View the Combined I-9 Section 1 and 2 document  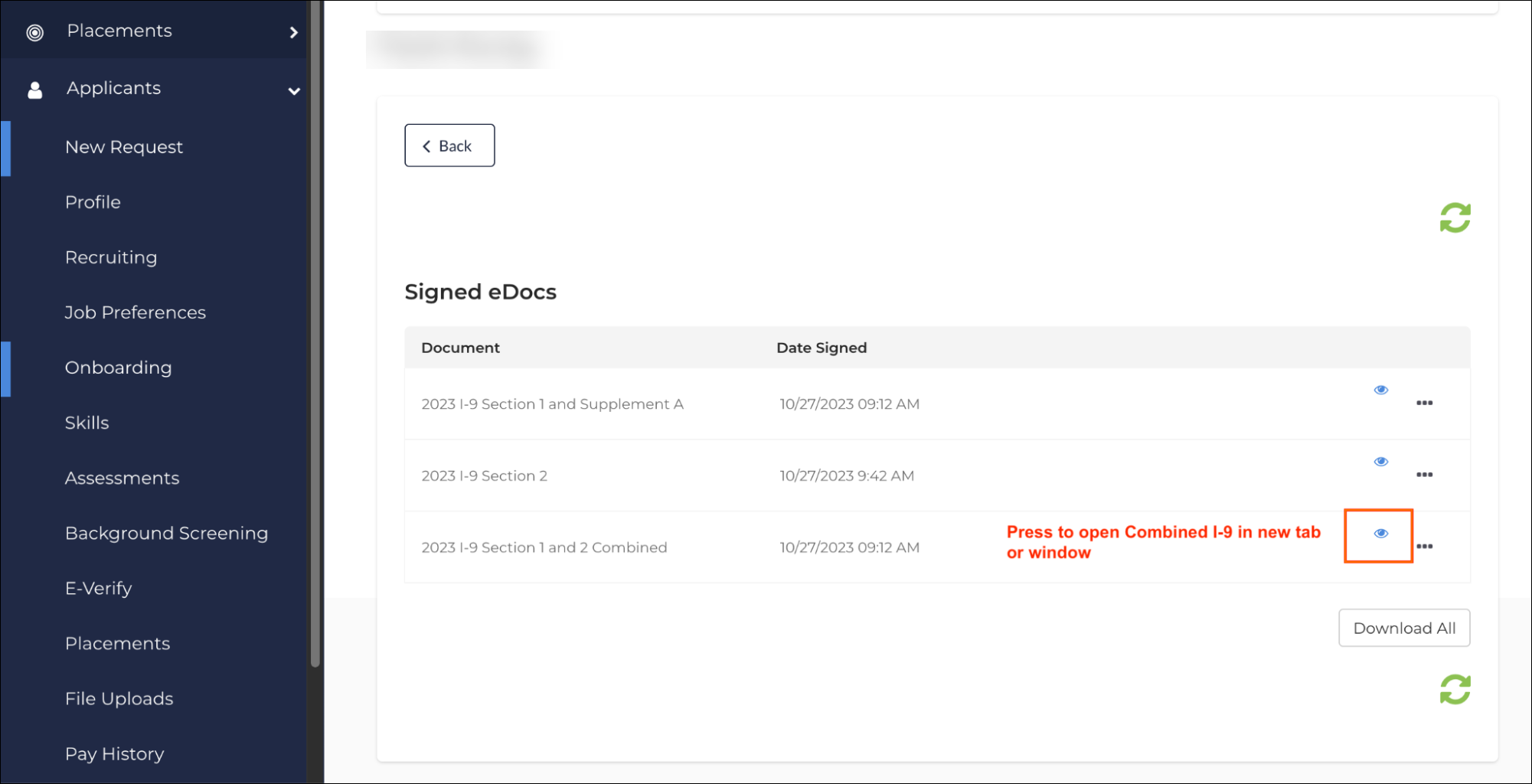click(x=1380, y=534)
